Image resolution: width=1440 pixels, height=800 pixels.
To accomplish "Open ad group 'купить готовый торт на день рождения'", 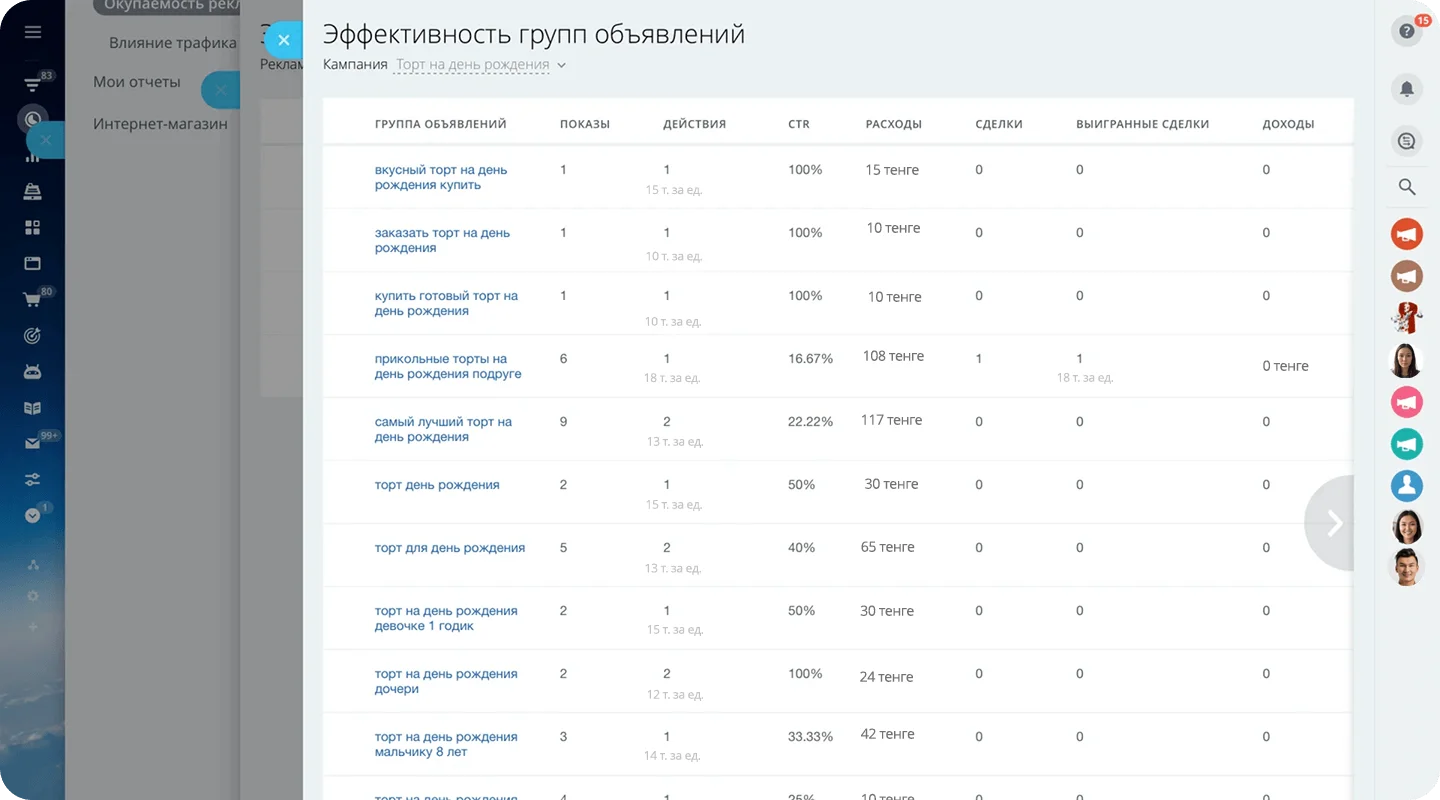I will [446, 303].
